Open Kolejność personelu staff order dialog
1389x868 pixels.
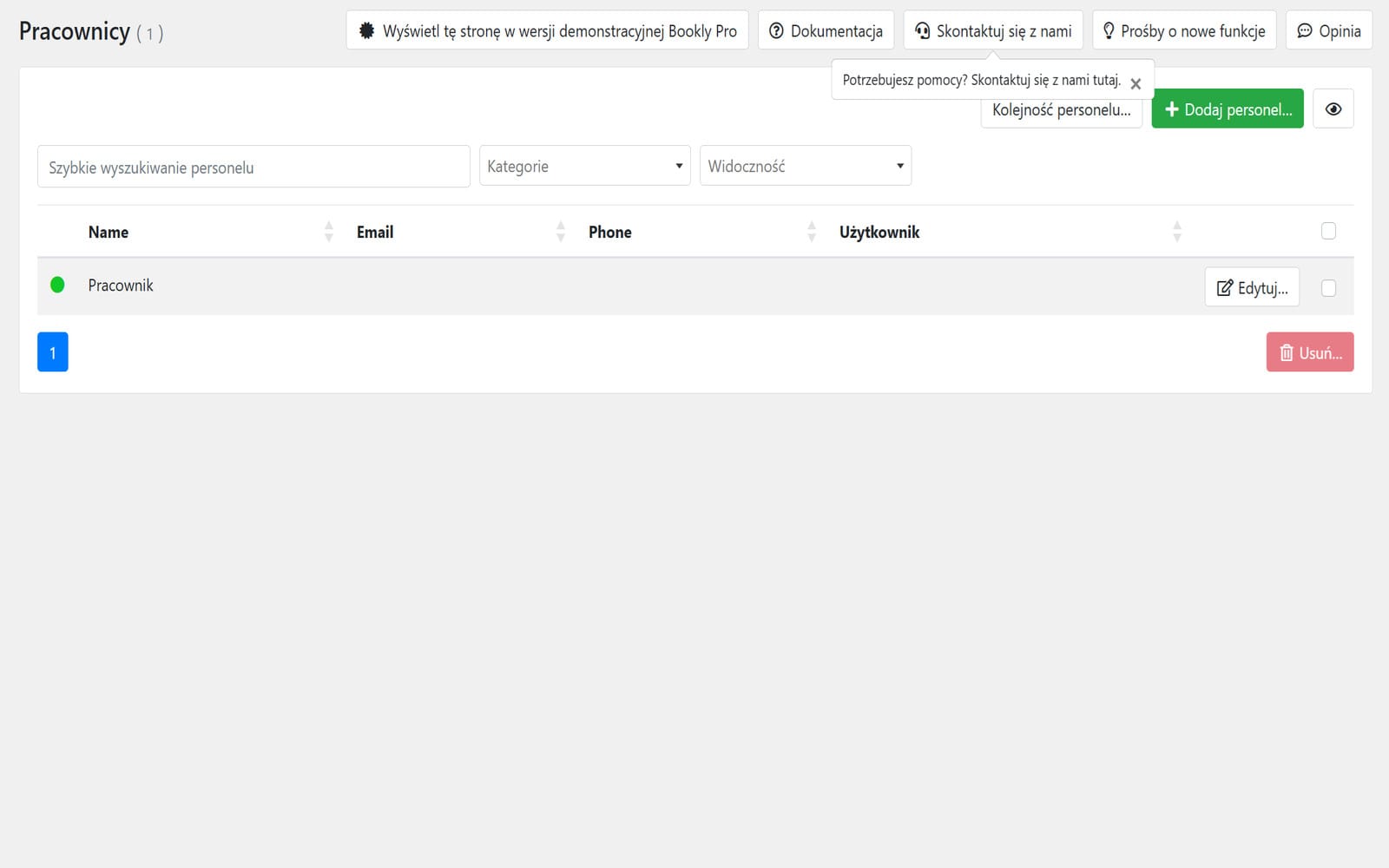1061,113
